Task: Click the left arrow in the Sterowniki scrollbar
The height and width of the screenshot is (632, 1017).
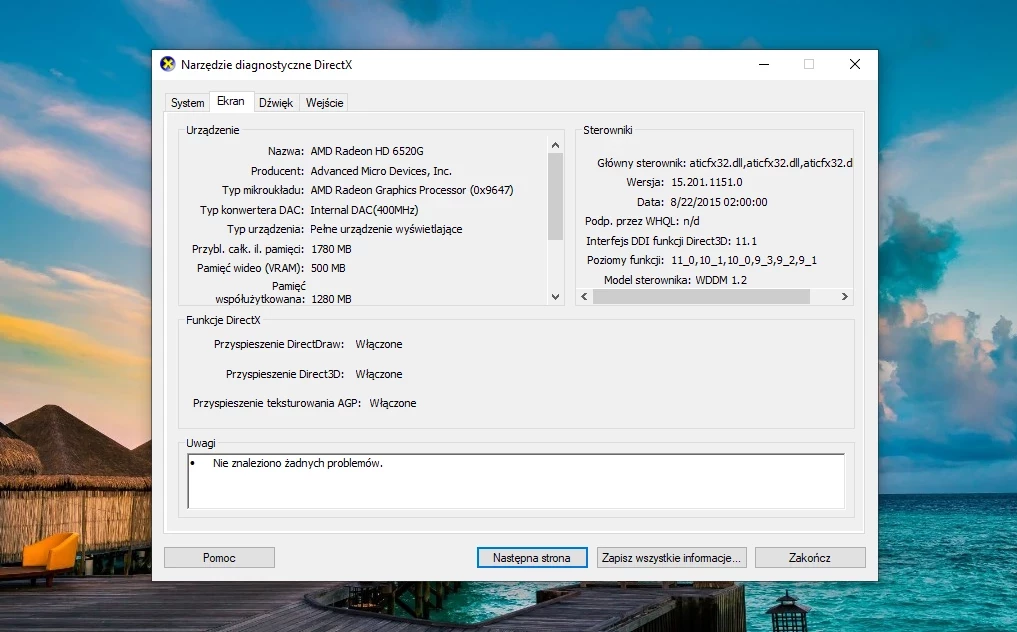Action: tap(584, 297)
